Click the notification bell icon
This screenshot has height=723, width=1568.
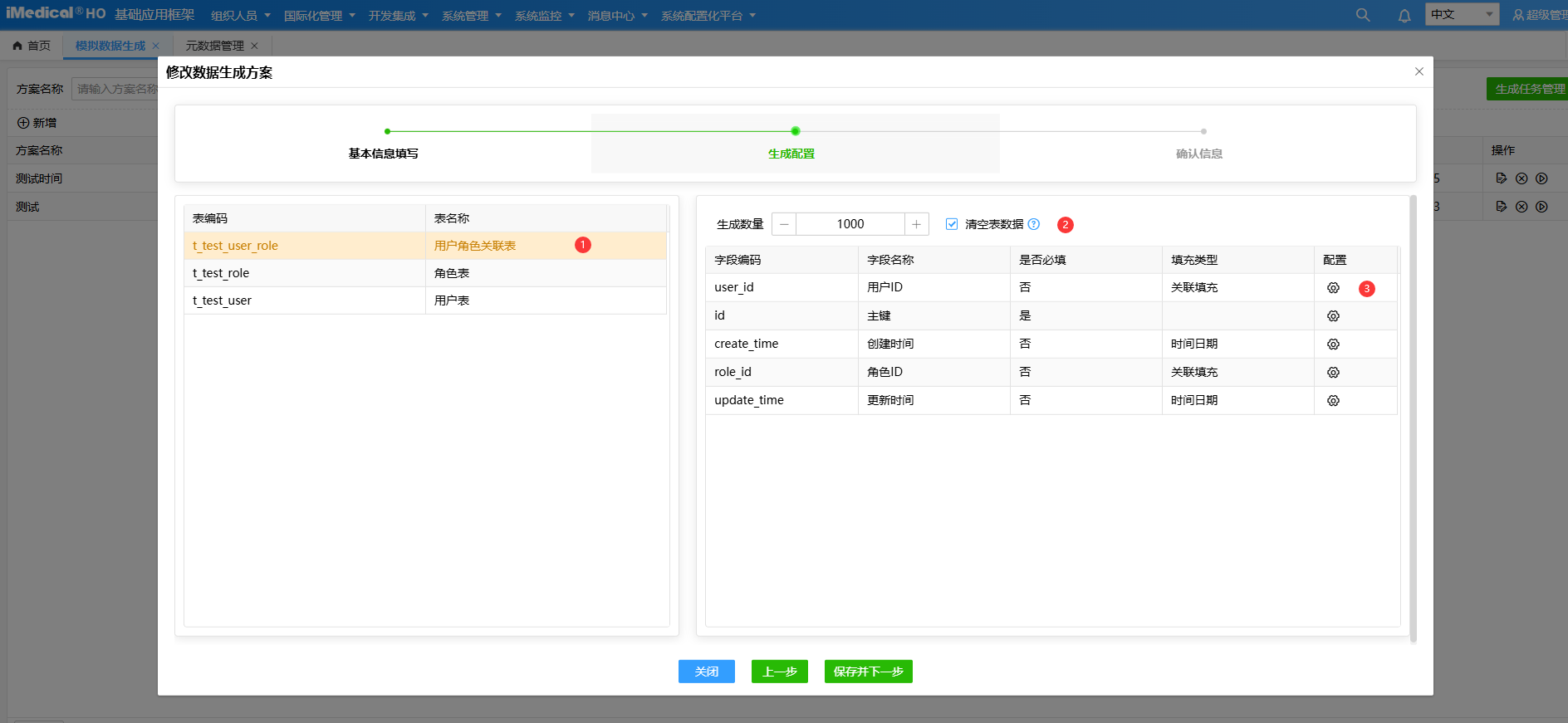click(1404, 16)
